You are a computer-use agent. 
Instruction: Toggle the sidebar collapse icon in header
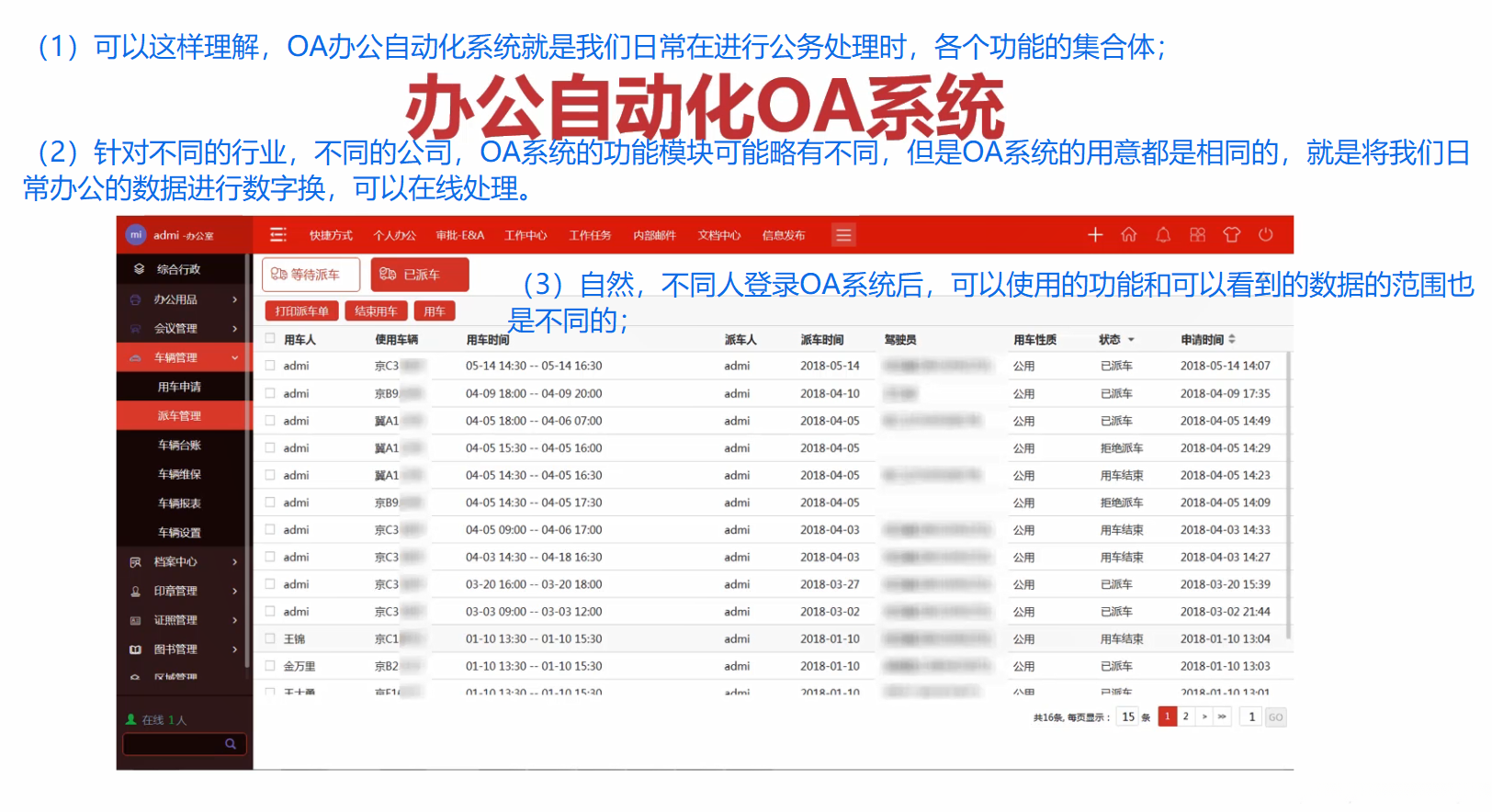click(x=277, y=234)
